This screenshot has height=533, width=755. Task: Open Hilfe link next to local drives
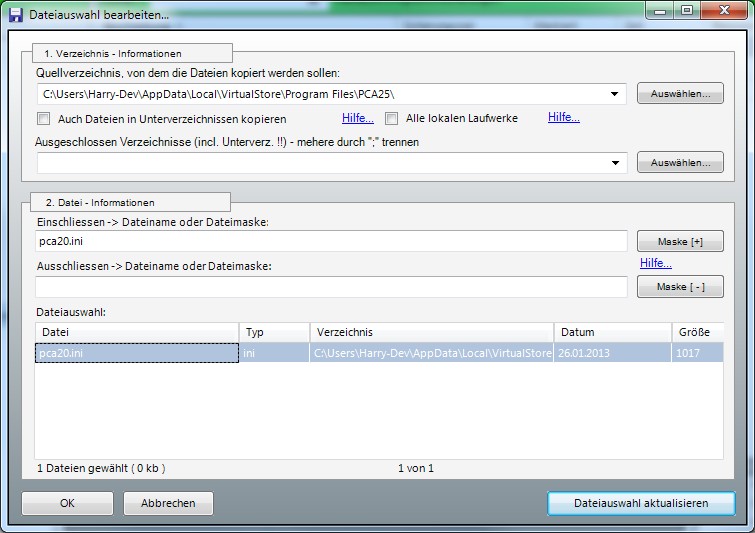[x=563, y=118]
